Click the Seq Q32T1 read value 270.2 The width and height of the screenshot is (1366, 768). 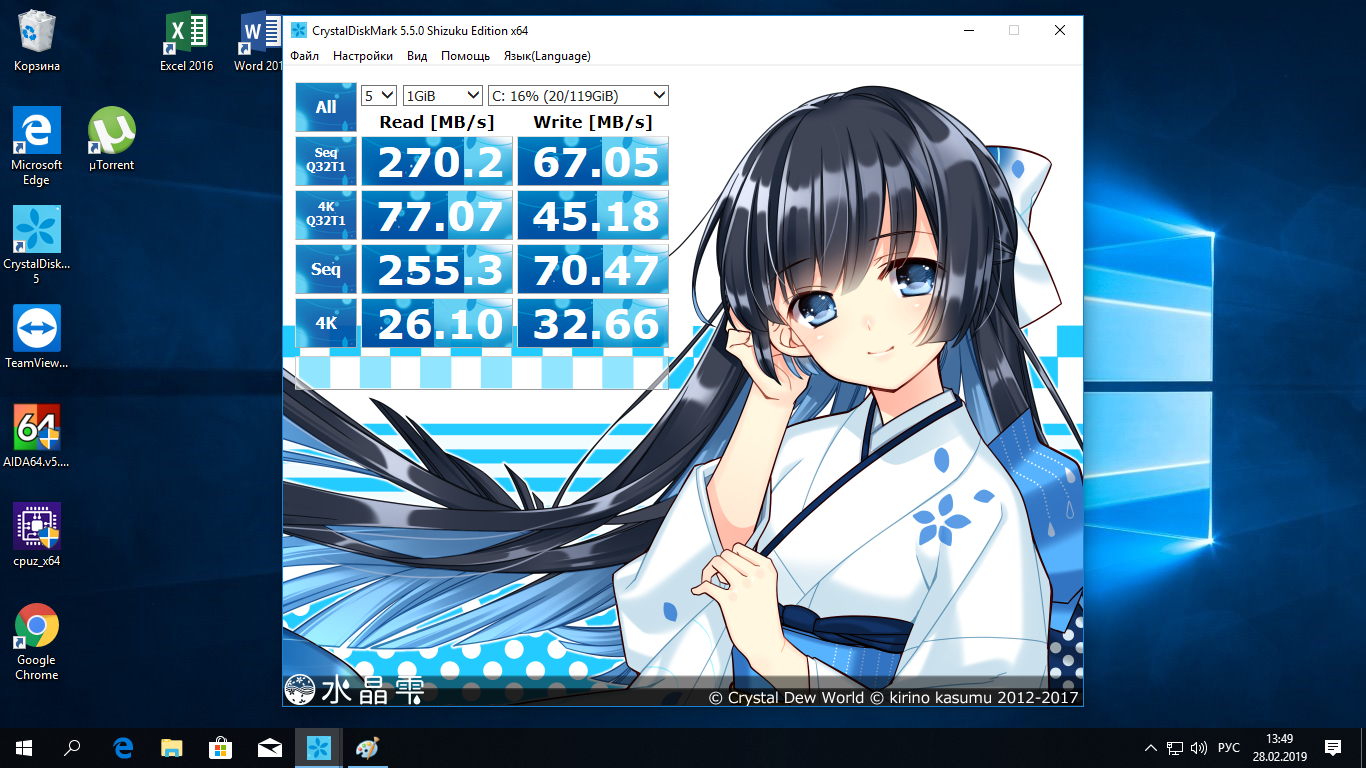(x=437, y=161)
